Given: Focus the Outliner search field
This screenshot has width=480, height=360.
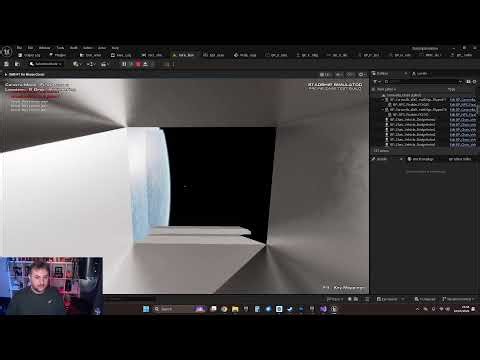Looking at the screenshot, I should tap(423, 82).
